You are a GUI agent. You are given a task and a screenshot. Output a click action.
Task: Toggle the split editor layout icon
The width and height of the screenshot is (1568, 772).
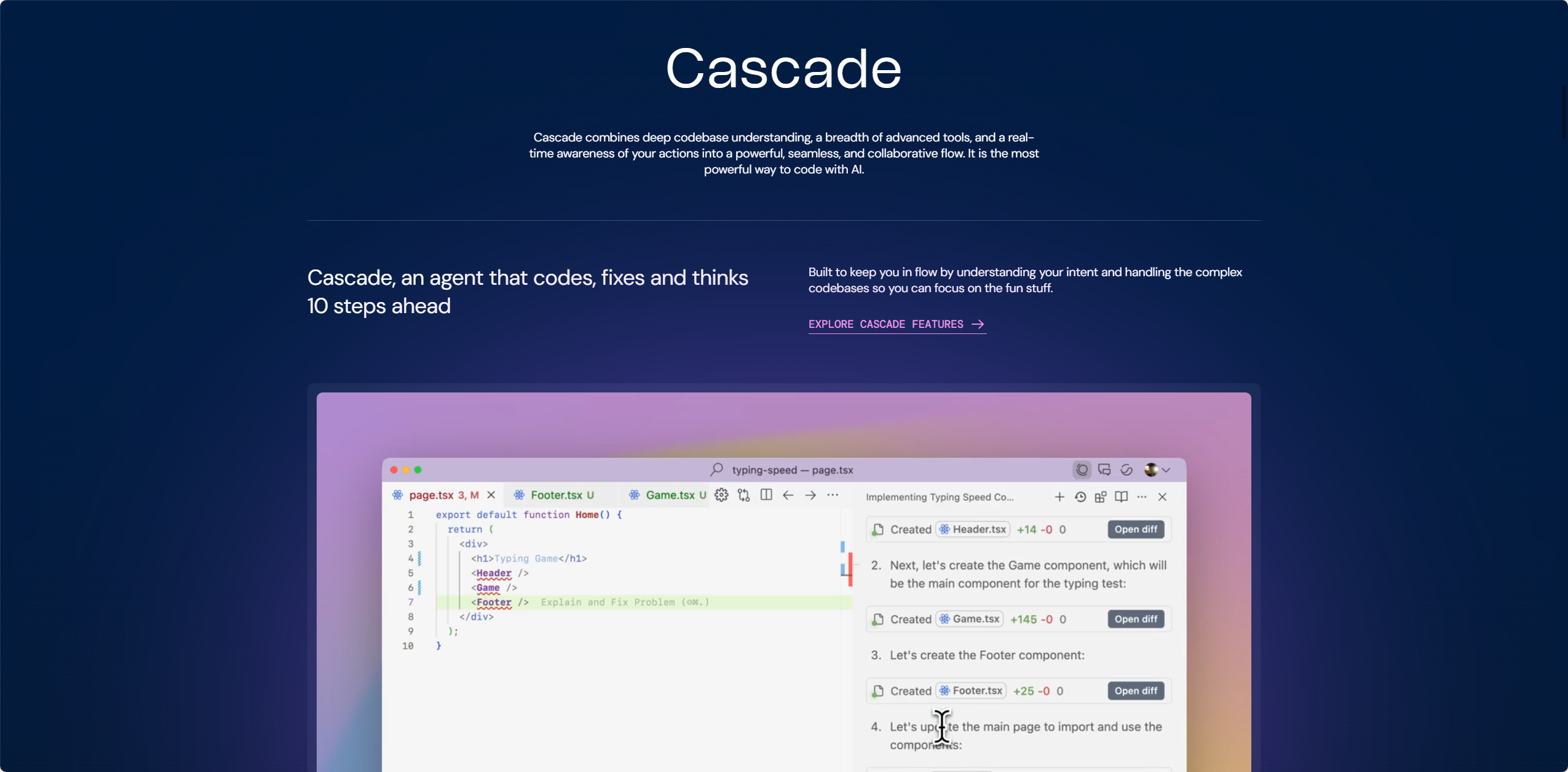click(x=766, y=495)
